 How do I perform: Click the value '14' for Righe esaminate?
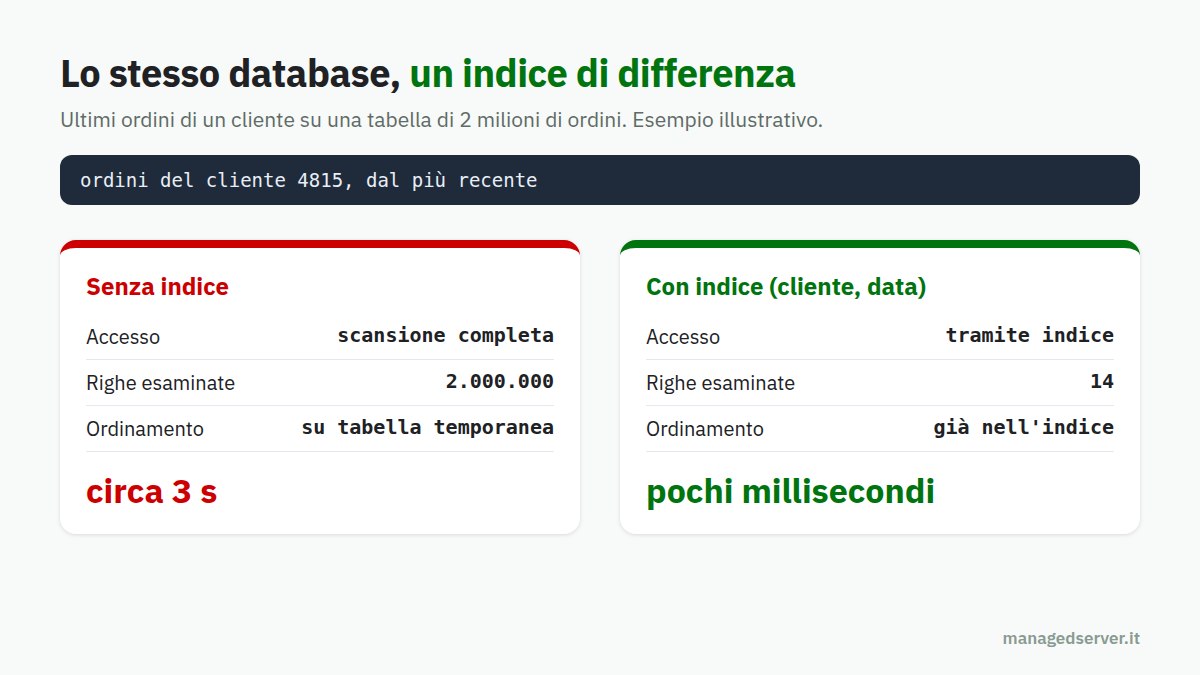pyautogui.click(x=1102, y=381)
